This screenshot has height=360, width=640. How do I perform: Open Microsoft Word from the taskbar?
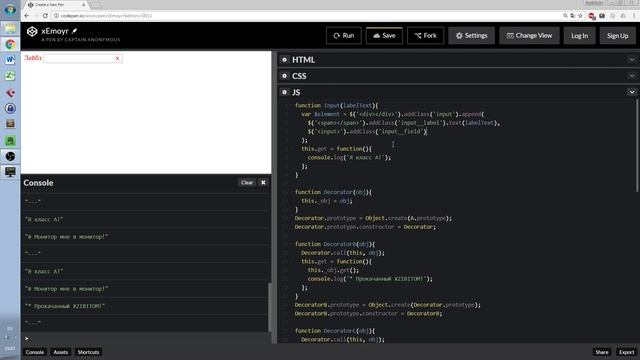point(10,60)
